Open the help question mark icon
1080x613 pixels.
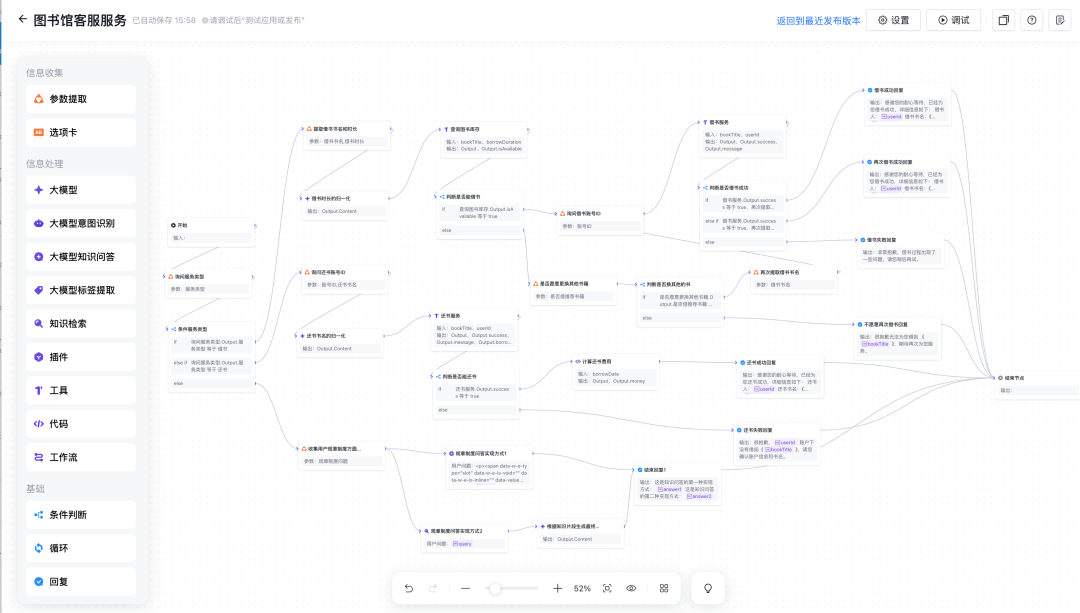(1031, 20)
